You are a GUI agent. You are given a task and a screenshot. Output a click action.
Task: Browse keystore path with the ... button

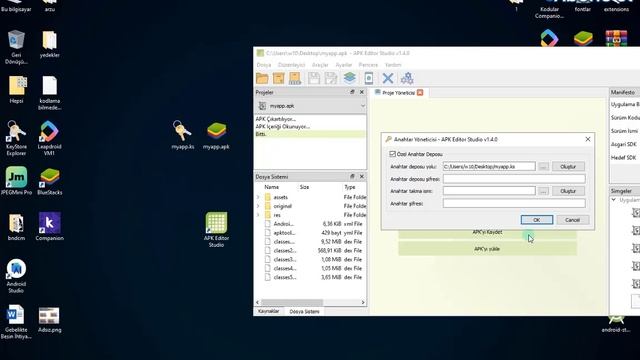[x=543, y=167]
